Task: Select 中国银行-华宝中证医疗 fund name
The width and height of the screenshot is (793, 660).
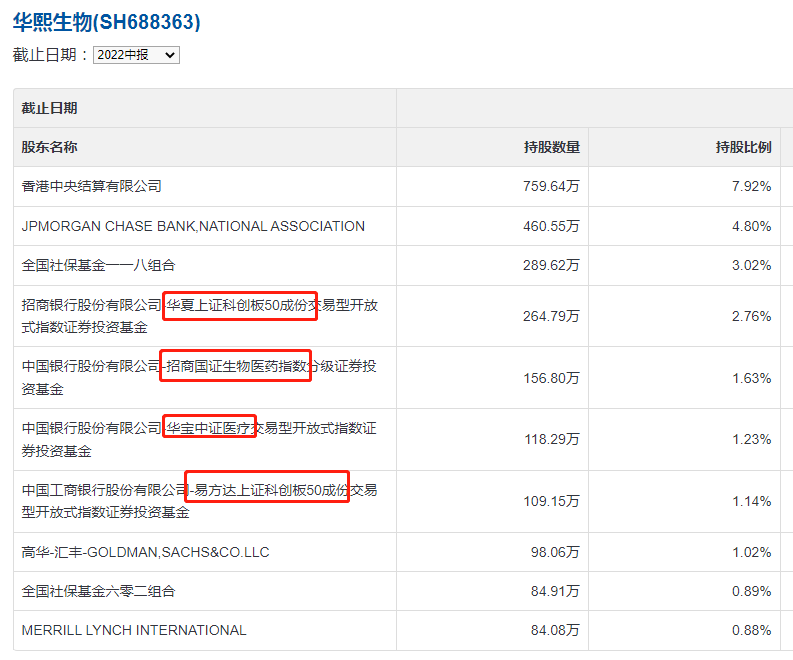Action: pos(199,439)
